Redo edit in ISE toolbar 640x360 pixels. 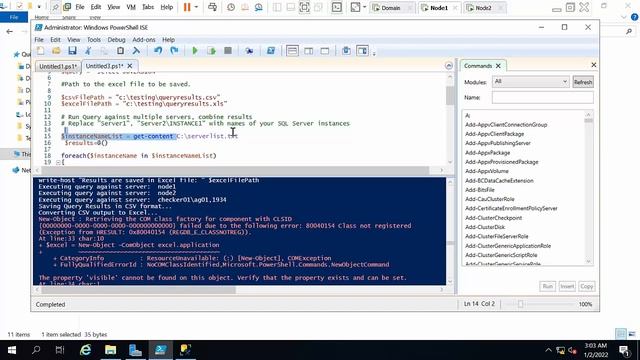pyautogui.click(x=174, y=51)
